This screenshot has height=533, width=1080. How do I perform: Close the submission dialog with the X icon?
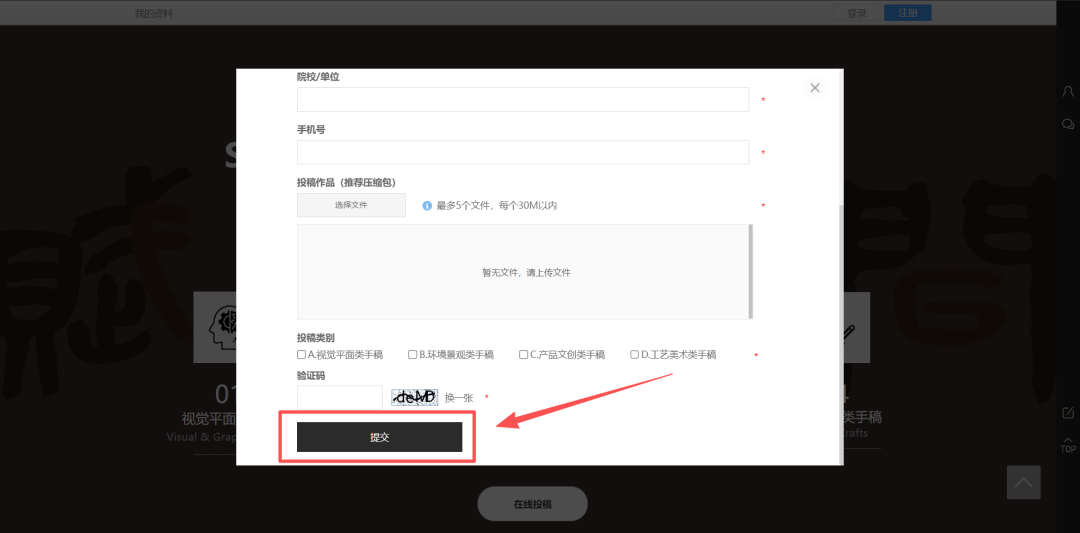click(815, 88)
